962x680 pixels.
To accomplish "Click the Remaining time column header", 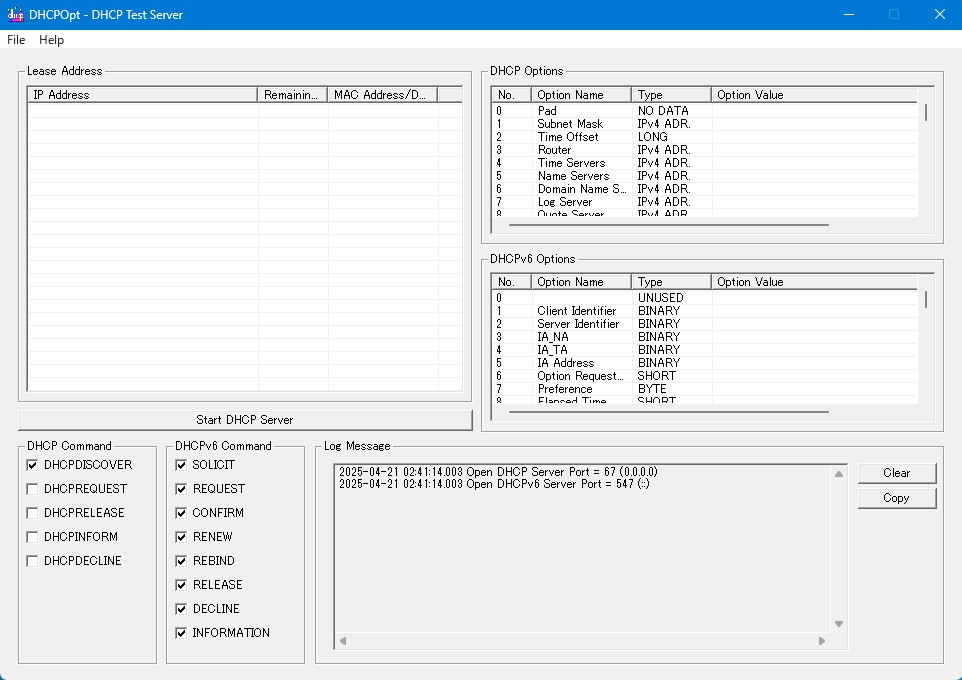I will 293,95.
